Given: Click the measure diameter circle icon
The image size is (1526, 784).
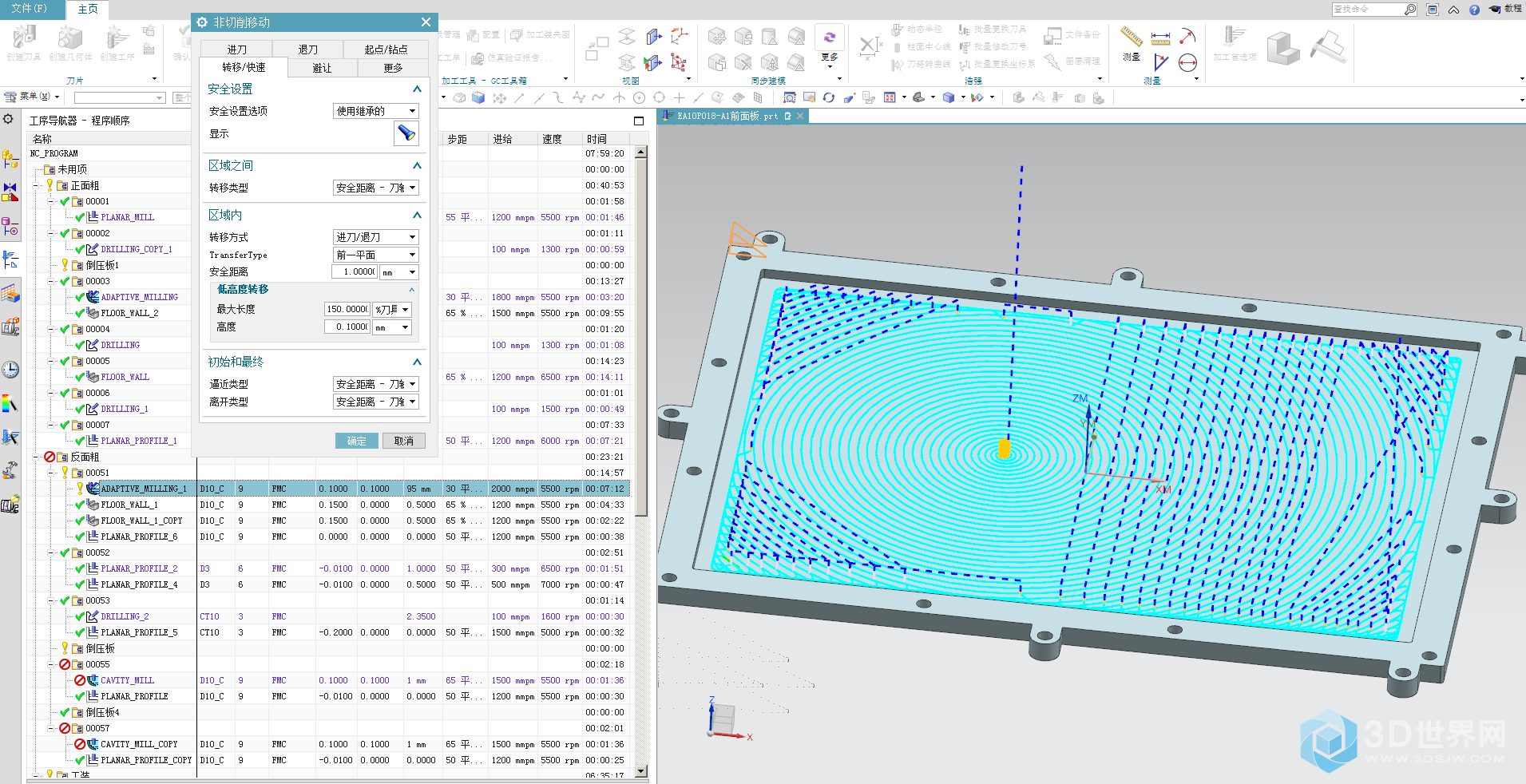Looking at the screenshot, I should pyautogui.click(x=1187, y=62).
